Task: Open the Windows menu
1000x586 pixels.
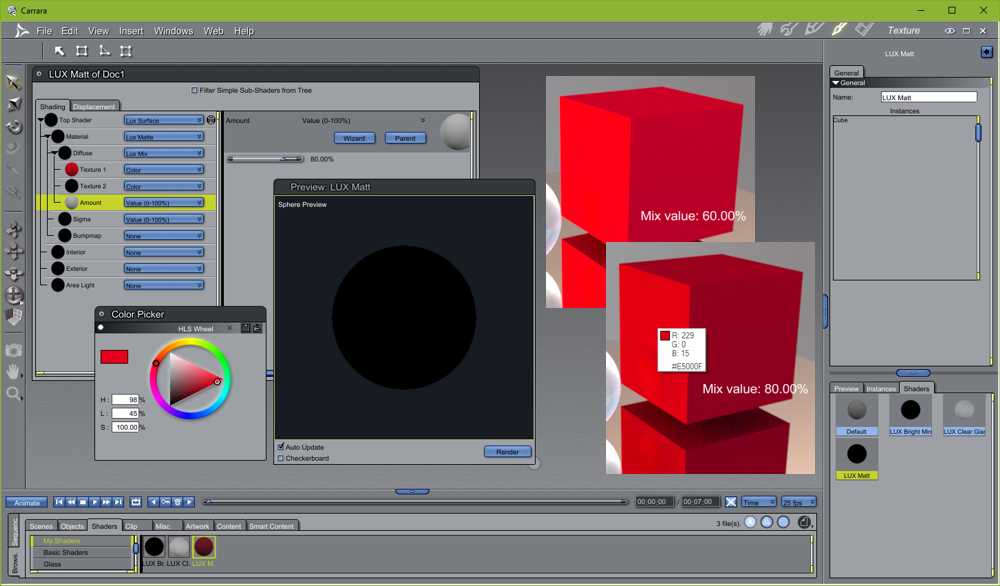Action: point(173,31)
